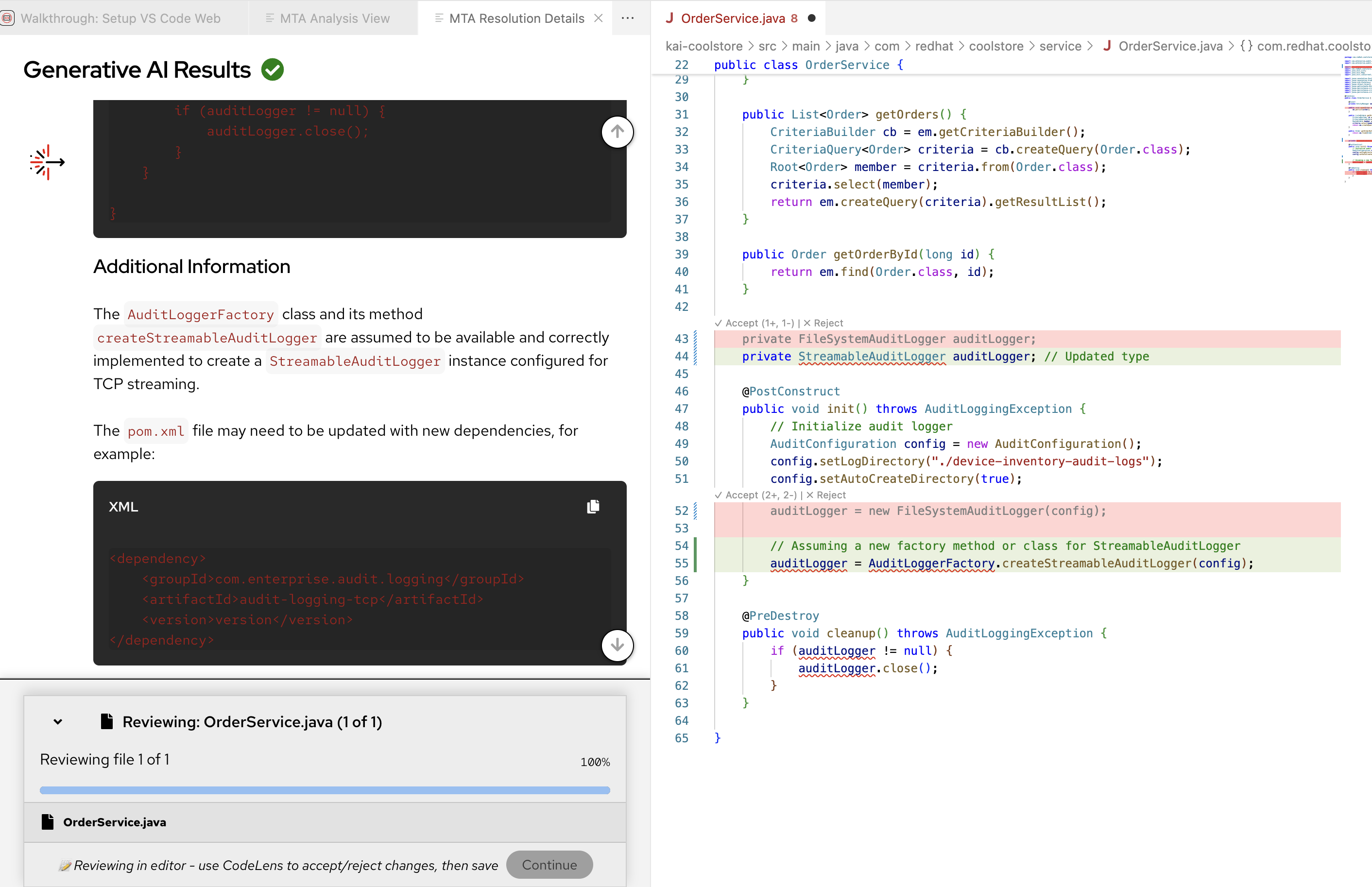The width and height of the screenshot is (1372, 887).
Task: Select the OrderService.java editor tab
Action: coord(733,18)
